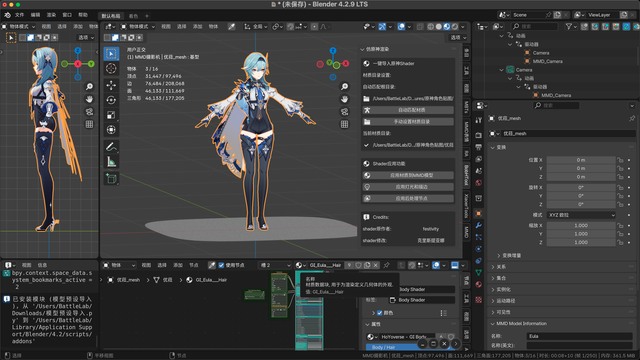Select the 3D Cursor tool

point(111,69)
